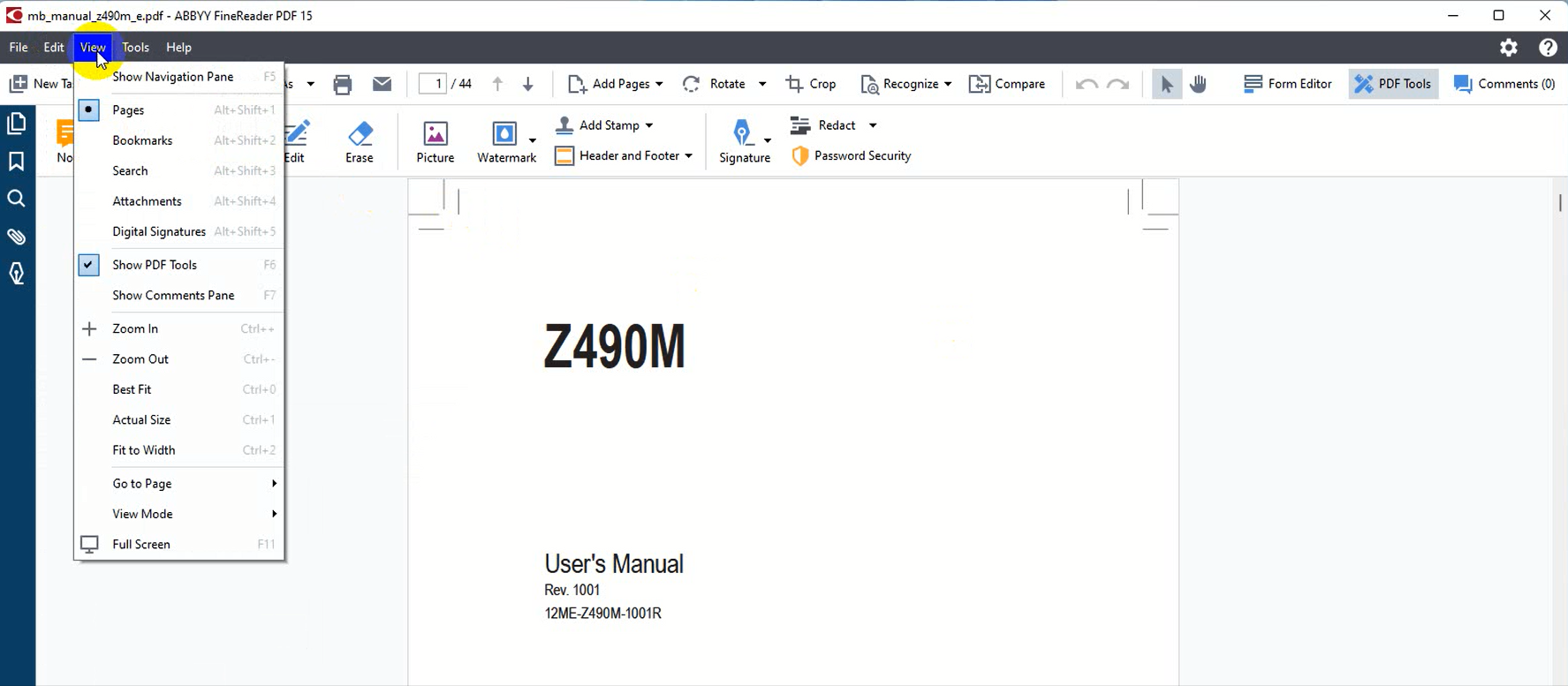Select the Erase tool
The image size is (1568, 686).
tap(359, 141)
